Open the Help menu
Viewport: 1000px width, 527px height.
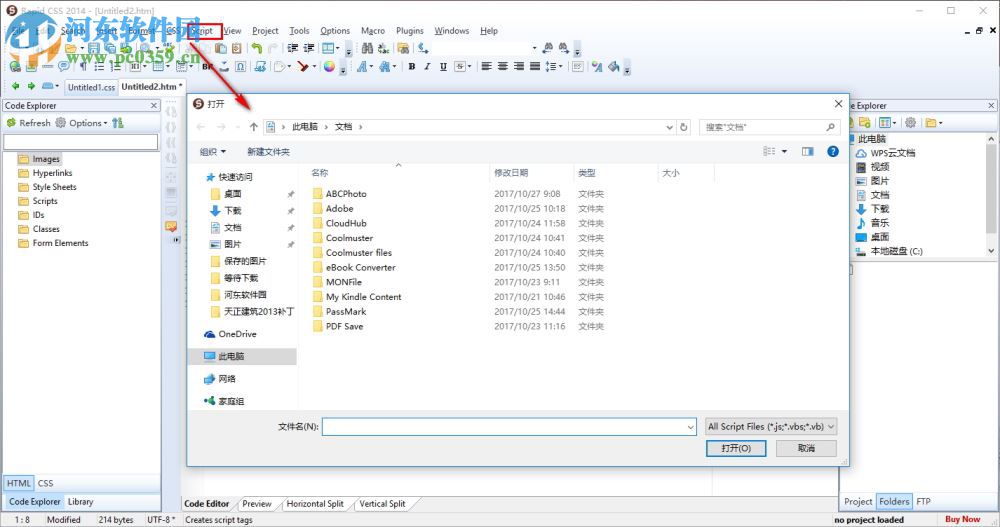pos(489,31)
